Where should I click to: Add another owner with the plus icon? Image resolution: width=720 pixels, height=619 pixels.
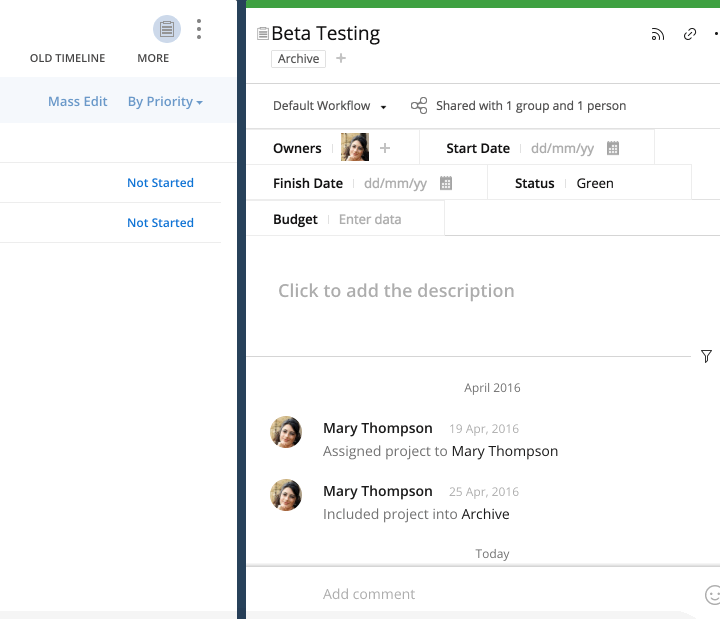coord(385,148)
